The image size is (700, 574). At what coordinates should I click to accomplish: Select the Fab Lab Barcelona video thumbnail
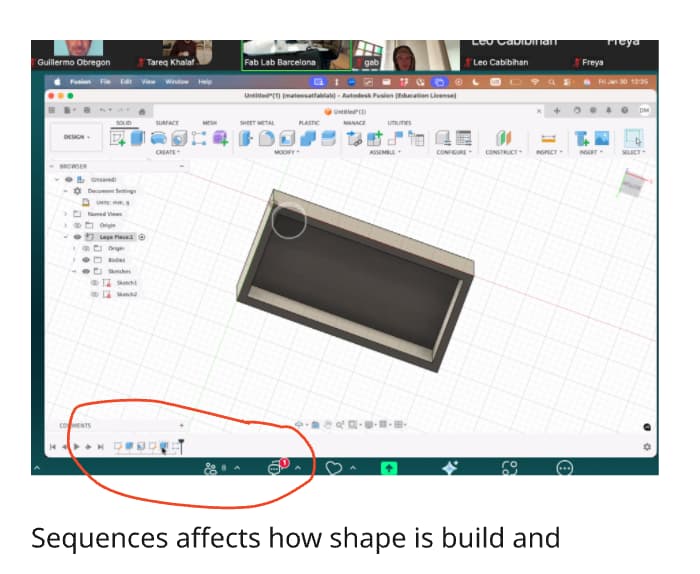296,55
